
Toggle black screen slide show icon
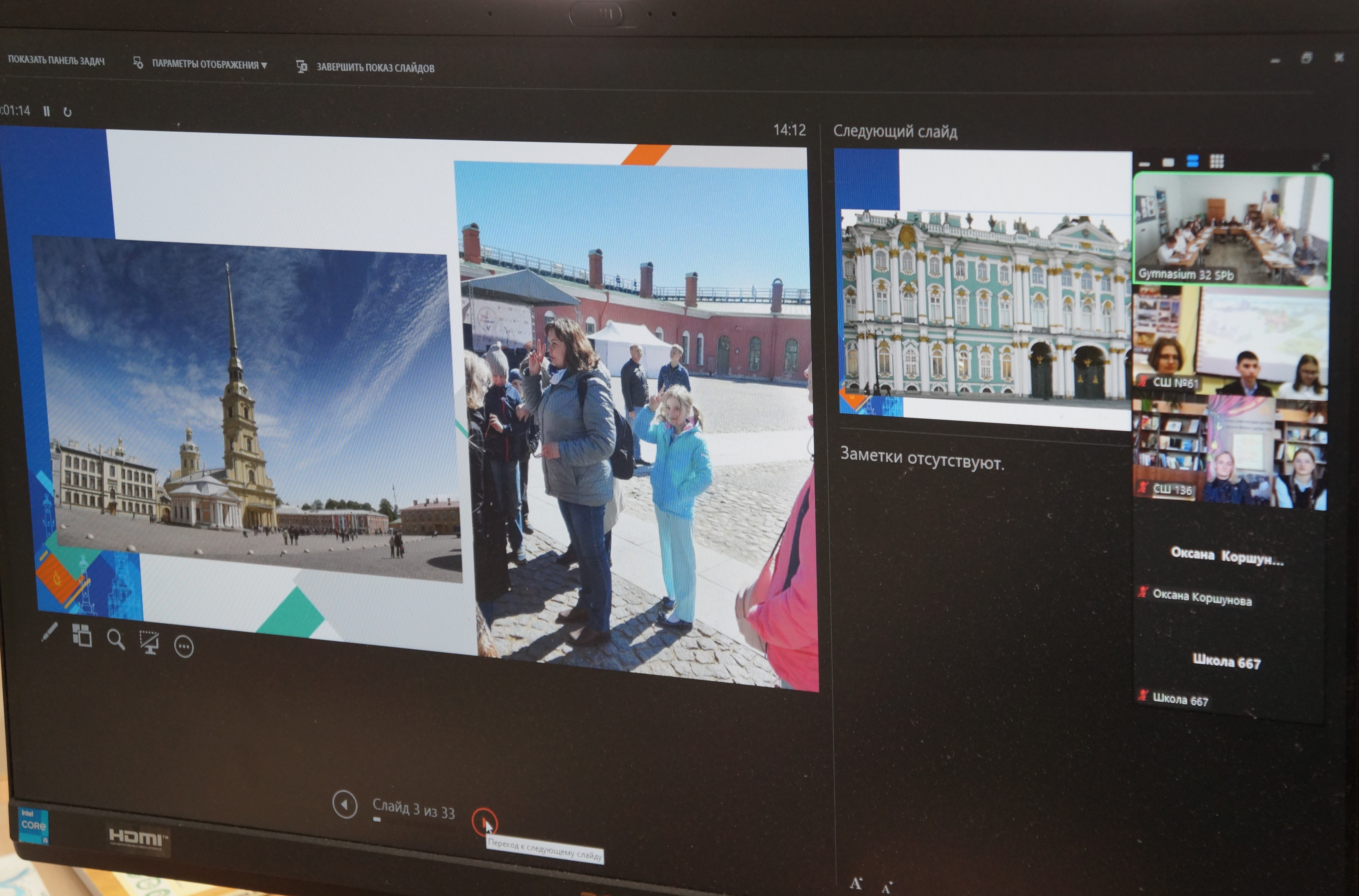pos(149,643)
